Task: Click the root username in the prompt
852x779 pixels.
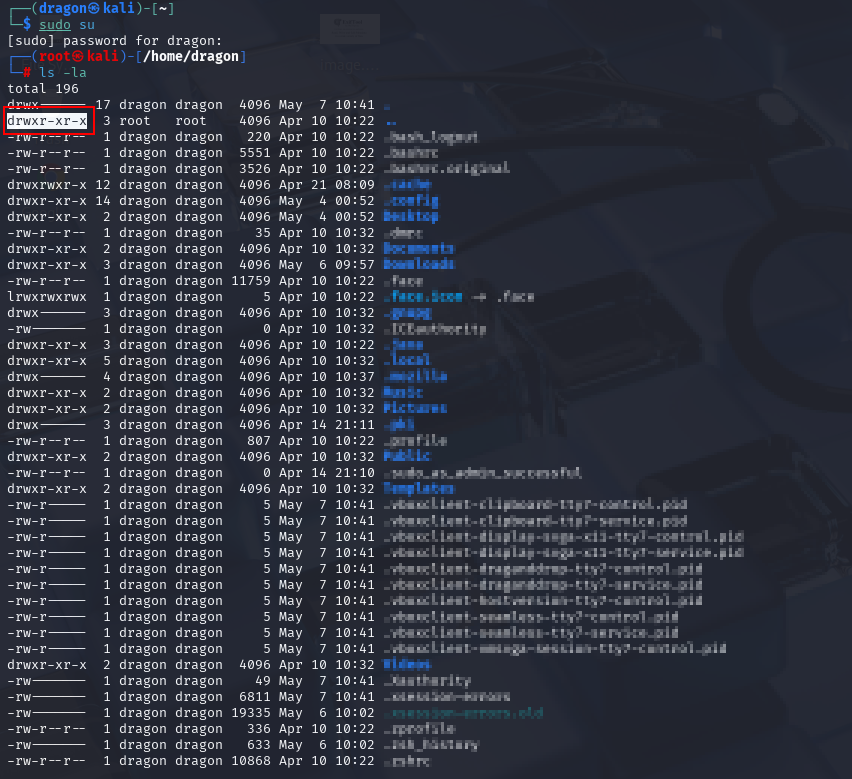Action: pos(55,56)
